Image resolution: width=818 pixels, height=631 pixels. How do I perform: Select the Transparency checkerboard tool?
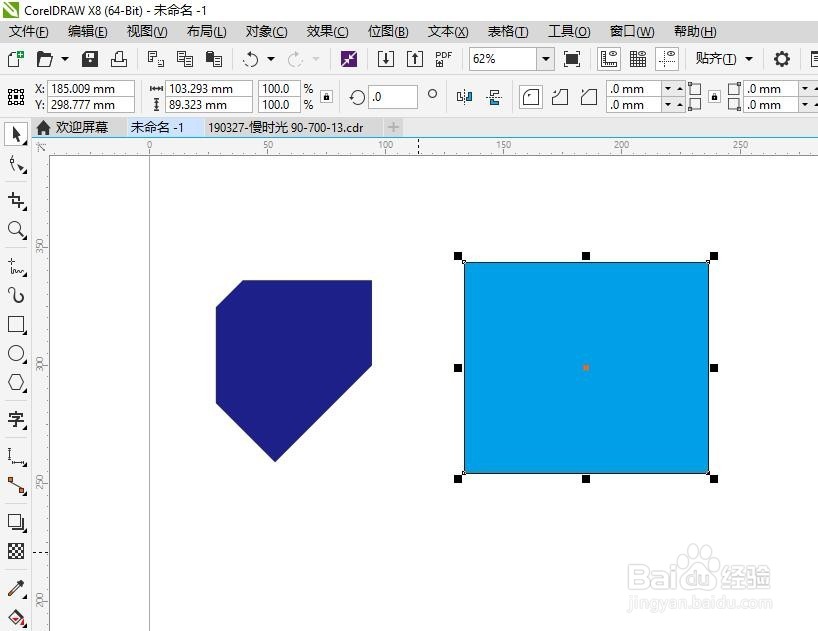click(x=16, y=551)
